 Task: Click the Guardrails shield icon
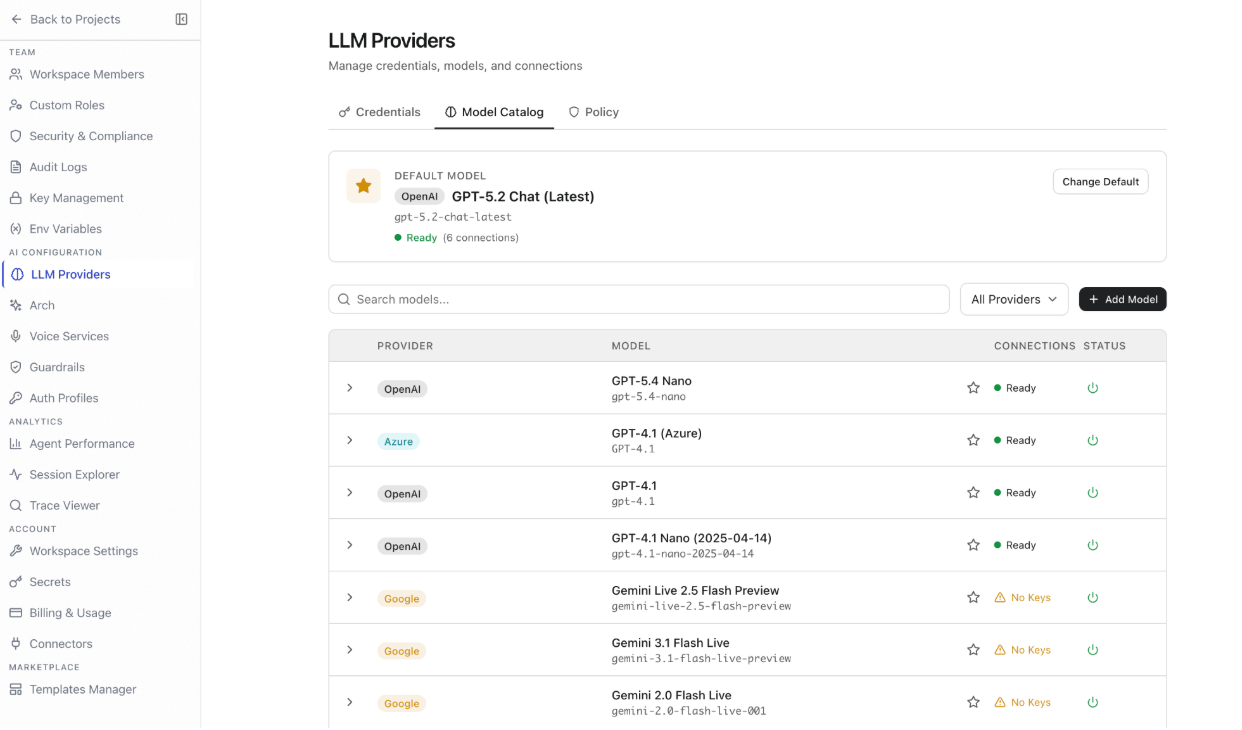click(16, 367)
